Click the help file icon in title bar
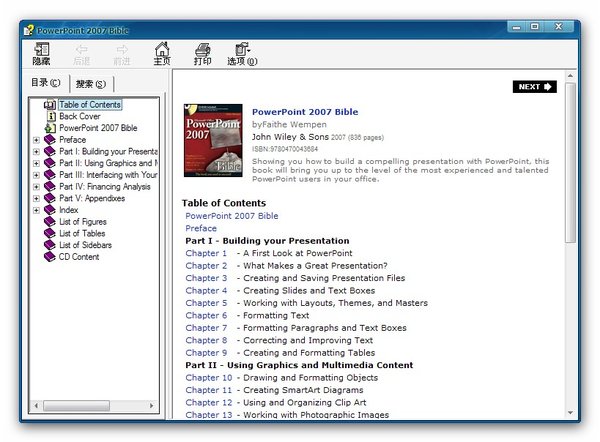 coord(29,30)
